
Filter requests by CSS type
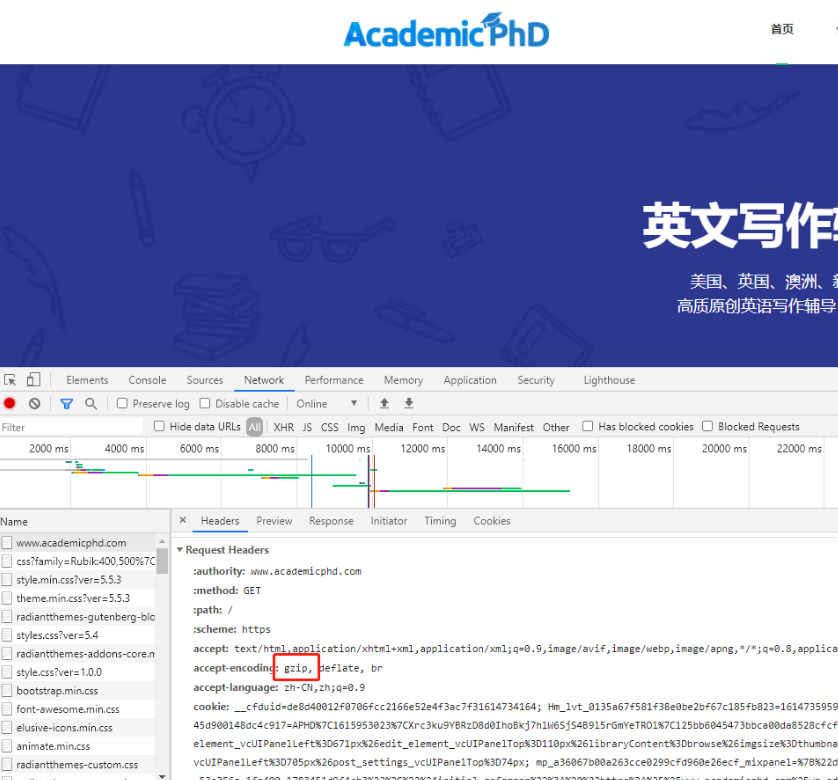pos(330,427)
